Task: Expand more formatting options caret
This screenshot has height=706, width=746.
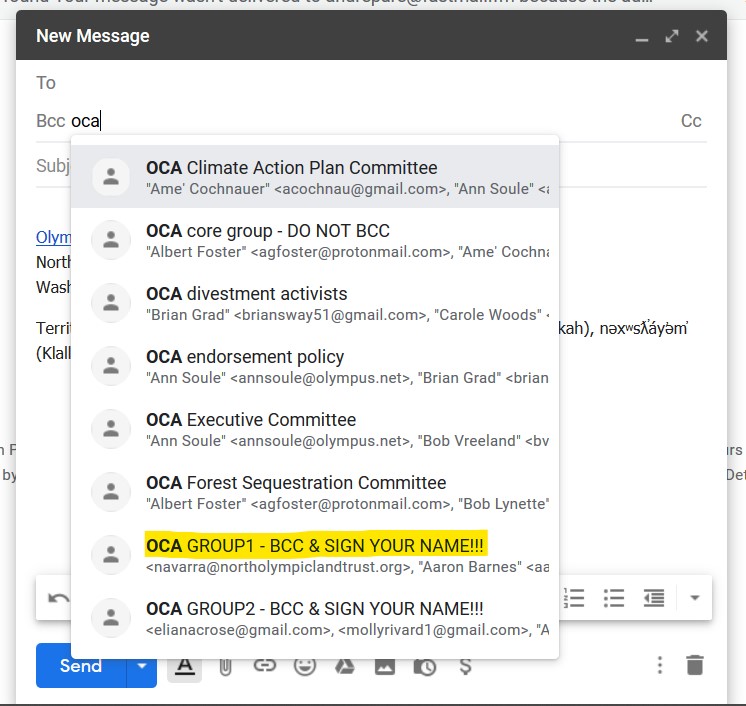Action: pyautogui.click(x=694, y=598)
